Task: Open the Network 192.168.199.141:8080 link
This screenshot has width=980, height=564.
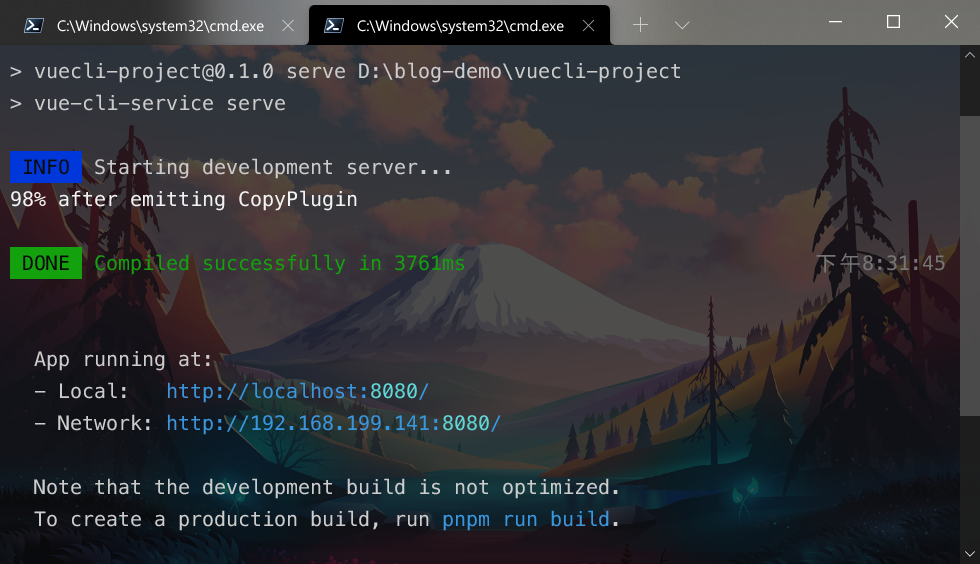Action: tap(334, 423)
